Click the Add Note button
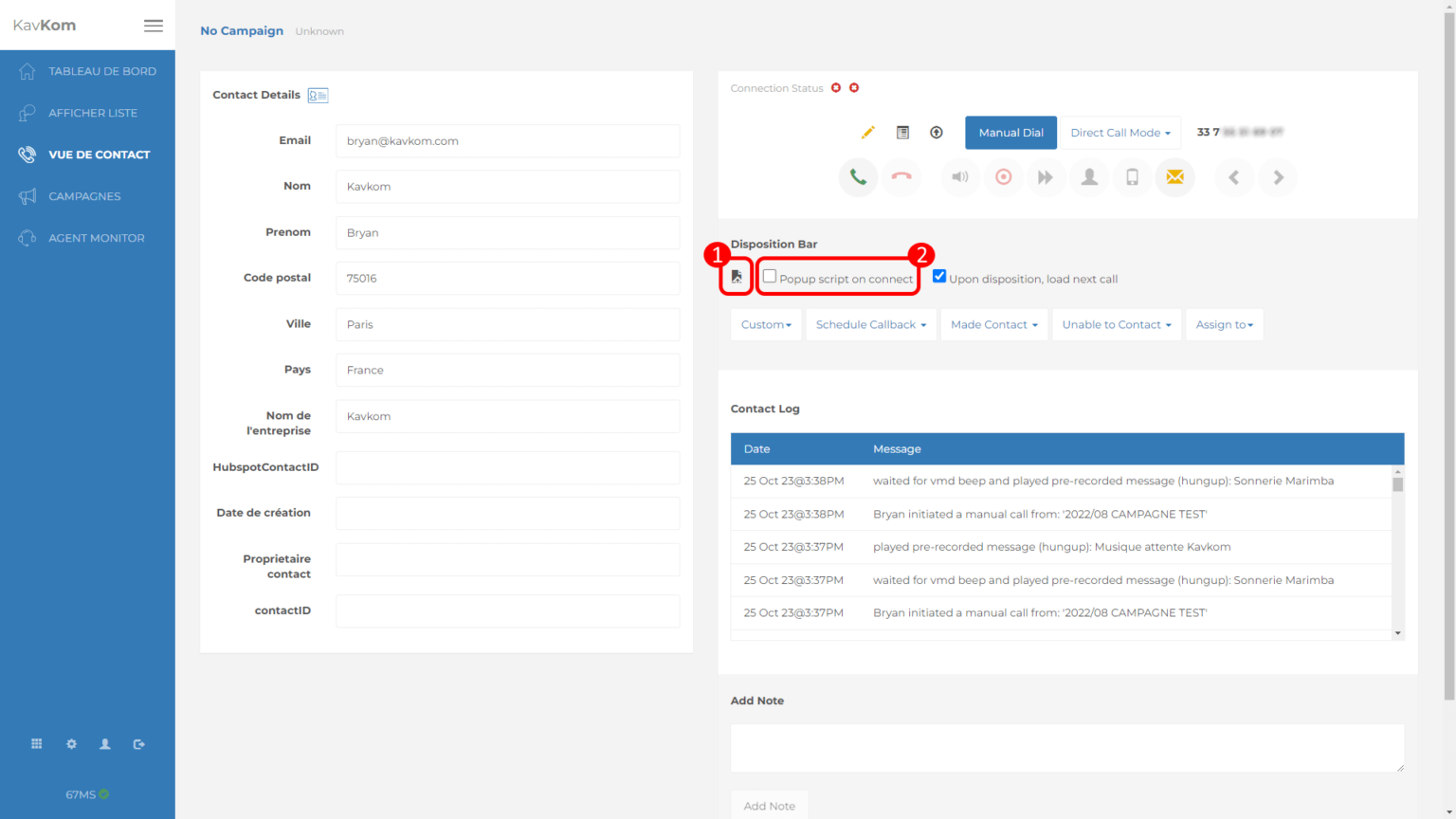 point(769,806)
